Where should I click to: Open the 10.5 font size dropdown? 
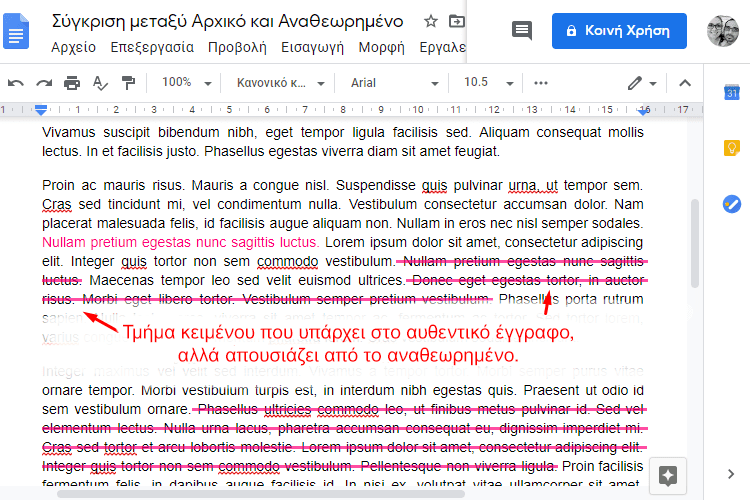click(488, 83)
